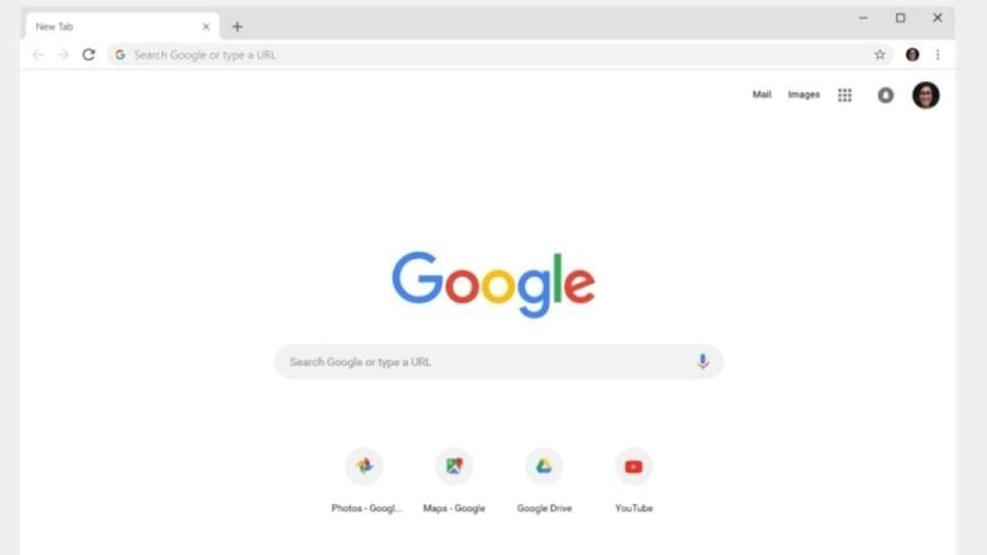Viewport: 987px width, 555px height.
Task: Open the Mail link
Action: 762,94
